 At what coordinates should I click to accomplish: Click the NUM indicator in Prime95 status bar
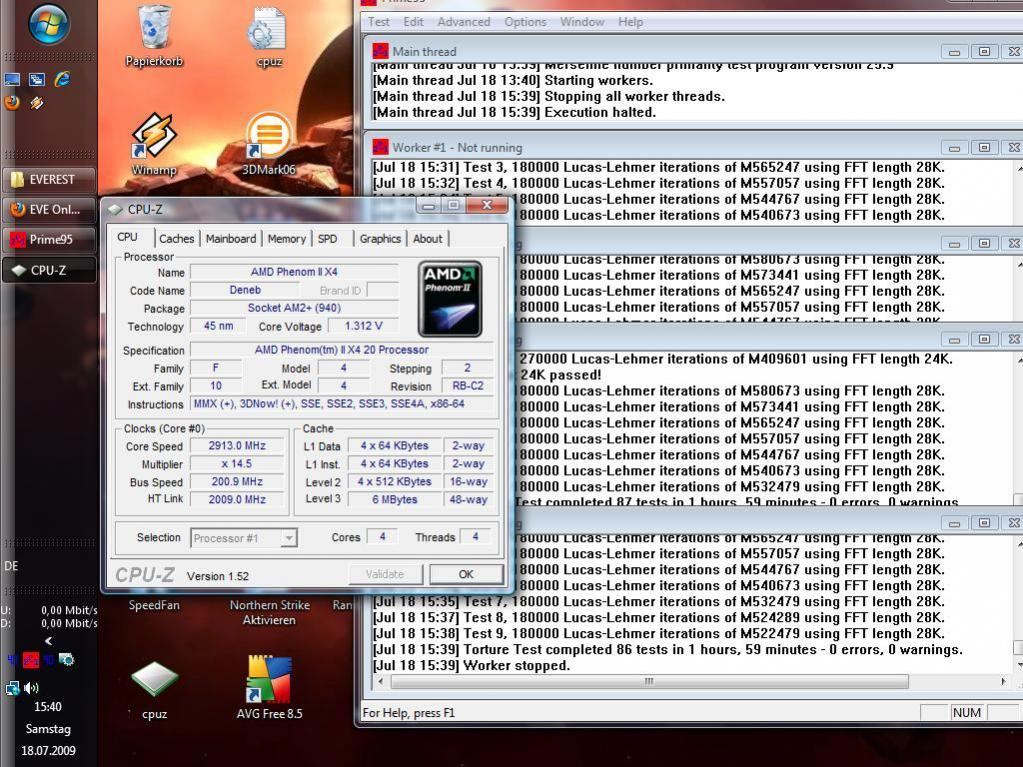(966, 712)
